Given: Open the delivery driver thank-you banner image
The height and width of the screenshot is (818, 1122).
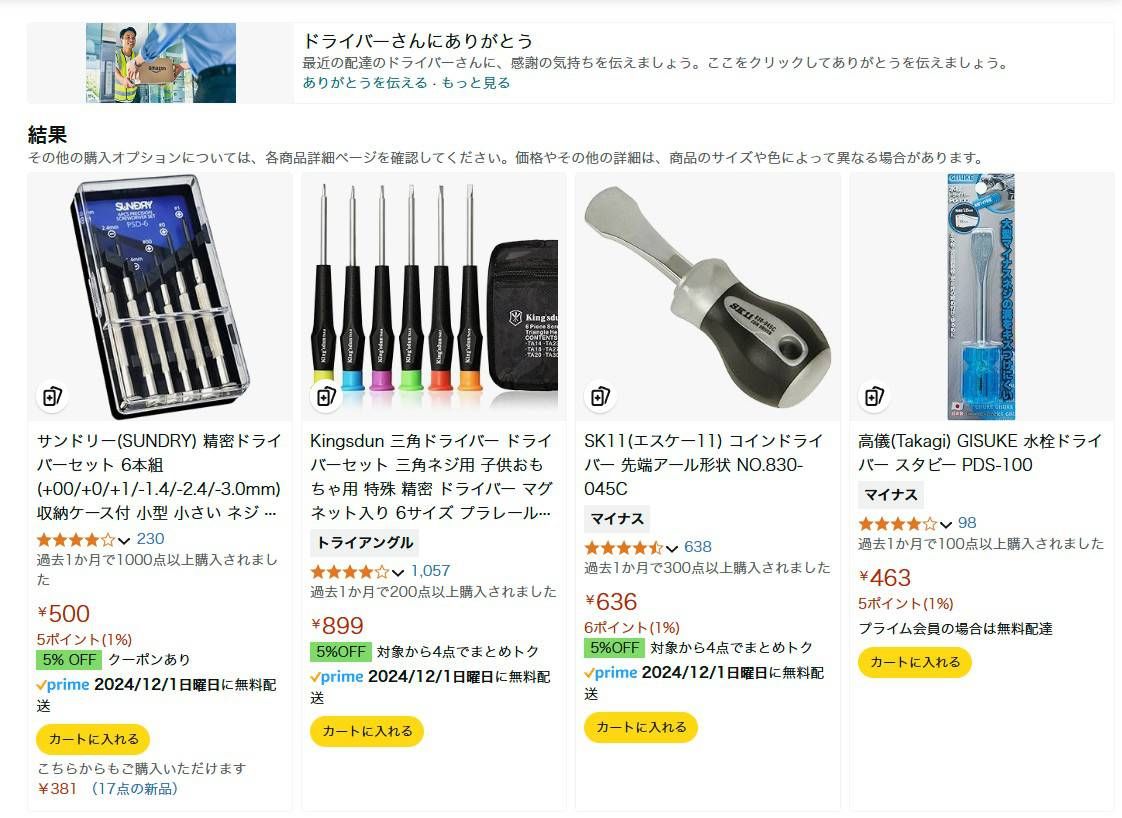Looking at the screenshot, I should pos(161,63).
